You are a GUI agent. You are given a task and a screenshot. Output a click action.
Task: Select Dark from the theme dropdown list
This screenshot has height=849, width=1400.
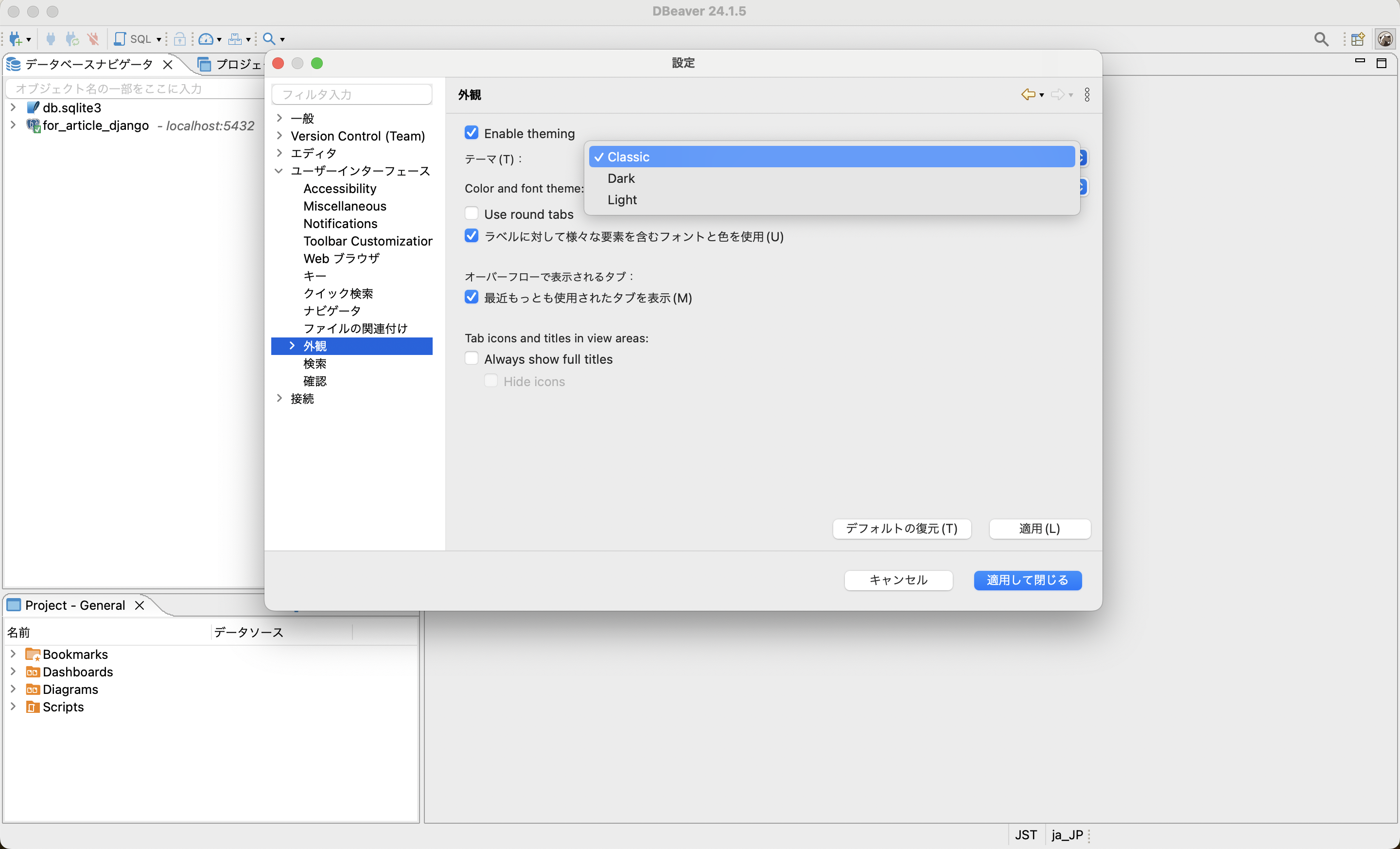[x=621, y=178]
